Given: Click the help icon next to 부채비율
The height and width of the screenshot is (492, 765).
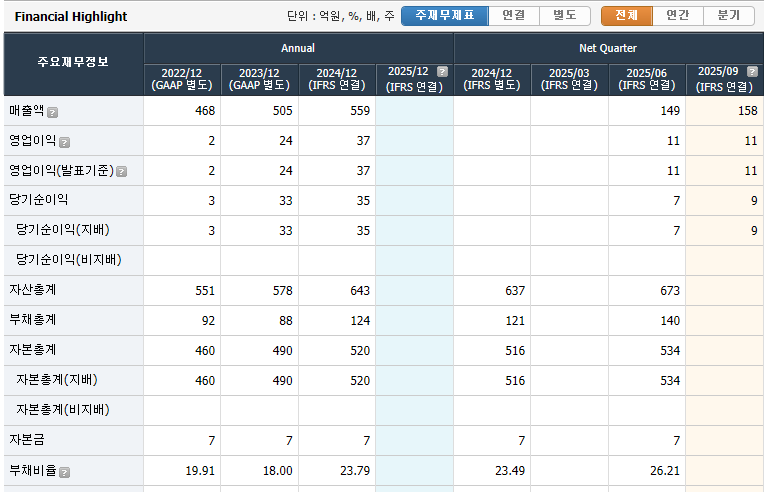Looking at the screenshot, I should (64, 472).
